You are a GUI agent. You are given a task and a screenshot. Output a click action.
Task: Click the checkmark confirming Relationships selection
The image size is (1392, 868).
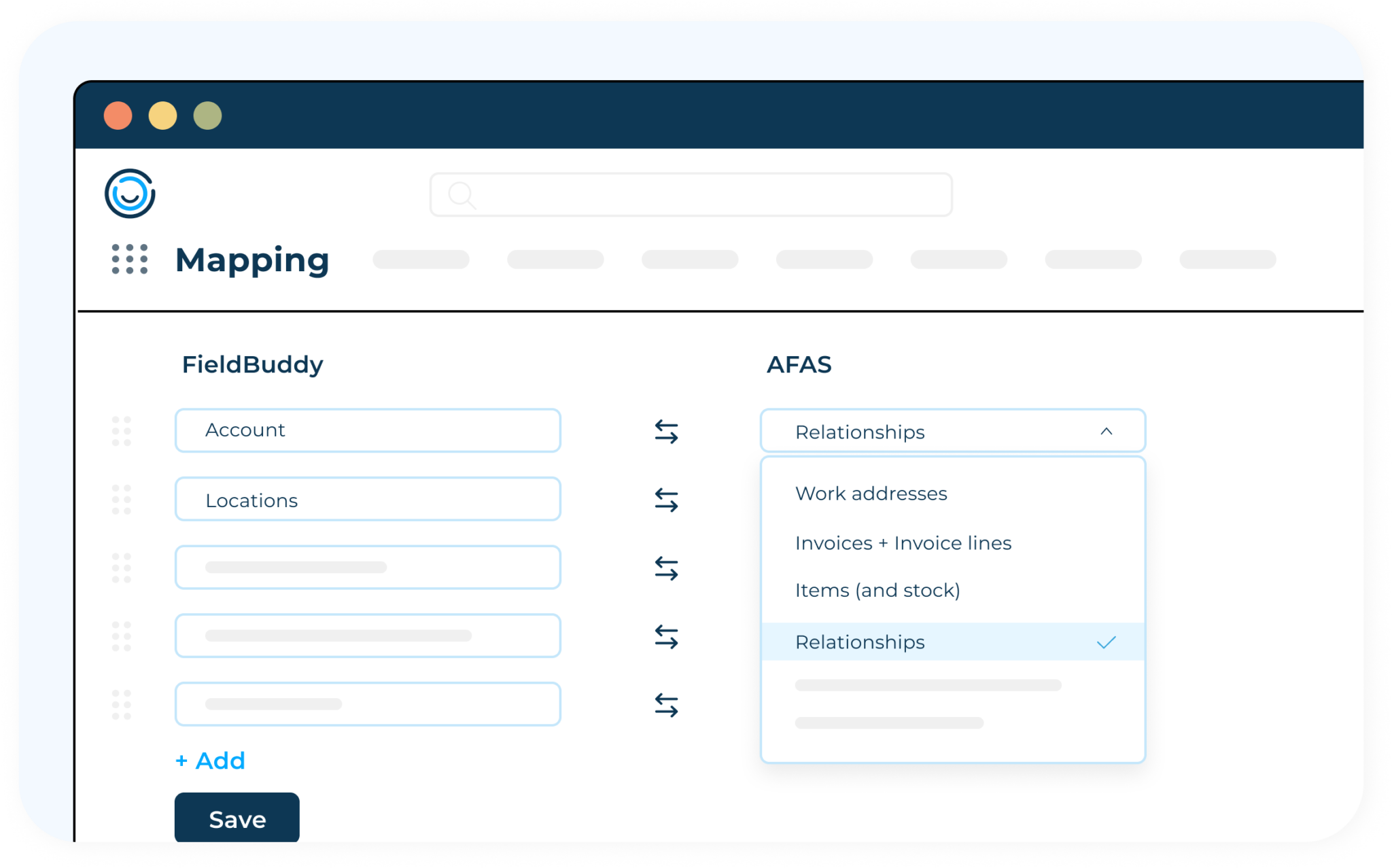[x=1107, y=642]
